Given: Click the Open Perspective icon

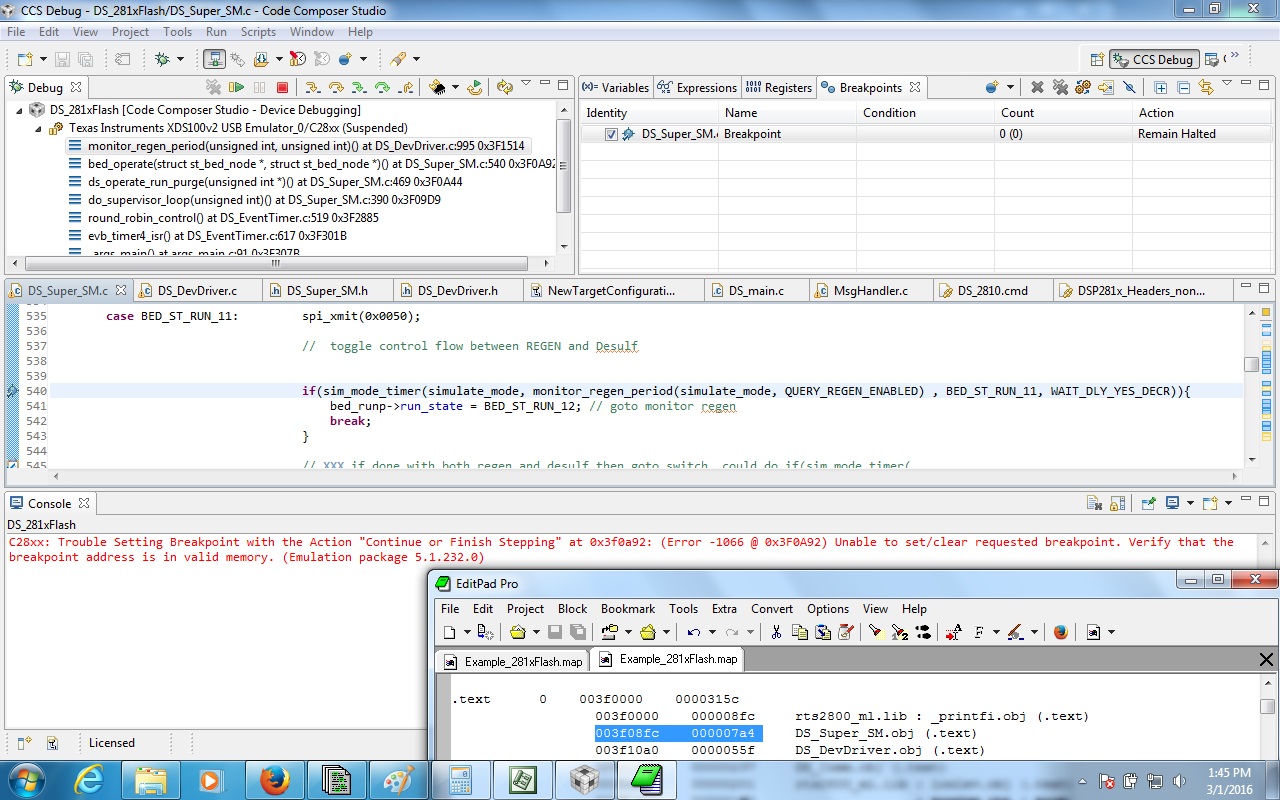Looking at the screenshot, I should click(1096, 59).
